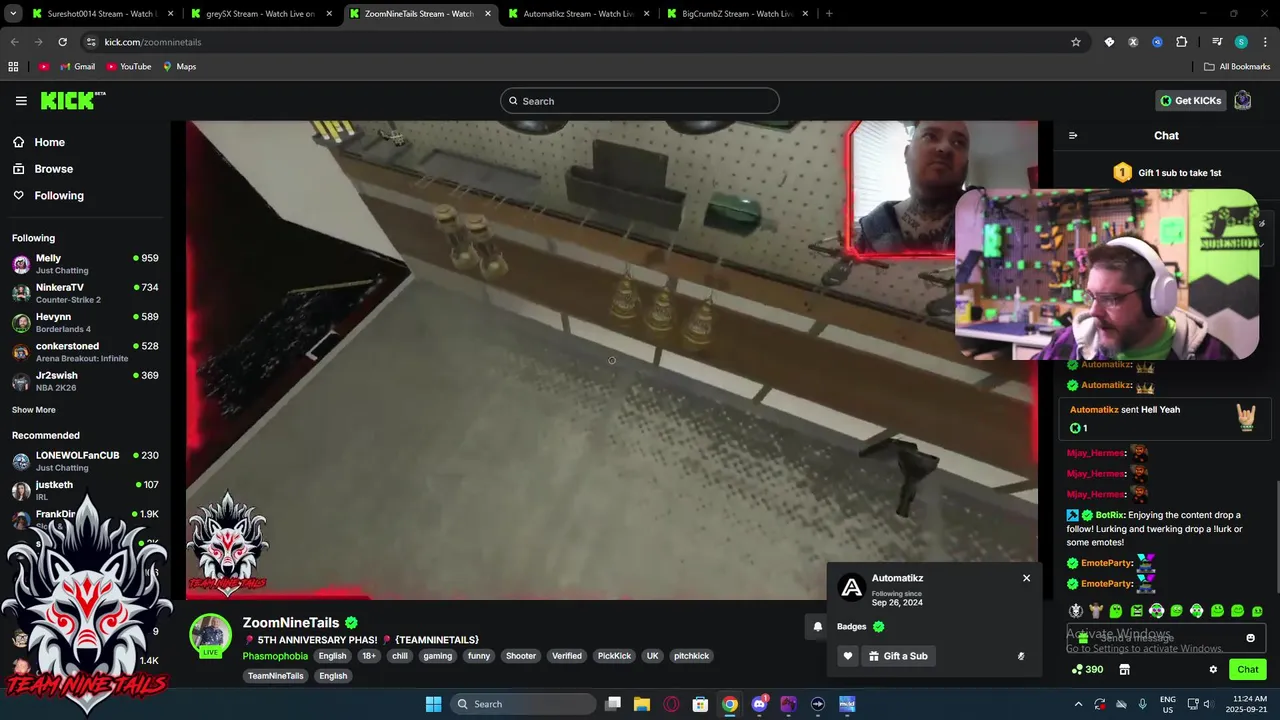
Task: Click Gift 1 sub to take 1st
Action: pos(1166,172)
